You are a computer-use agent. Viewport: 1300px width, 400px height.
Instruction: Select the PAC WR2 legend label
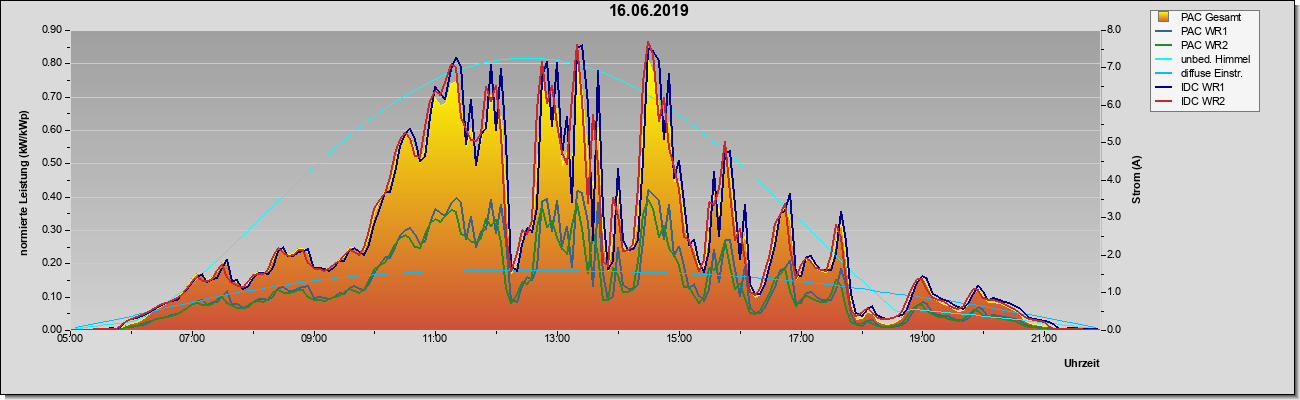point(1203,45)
